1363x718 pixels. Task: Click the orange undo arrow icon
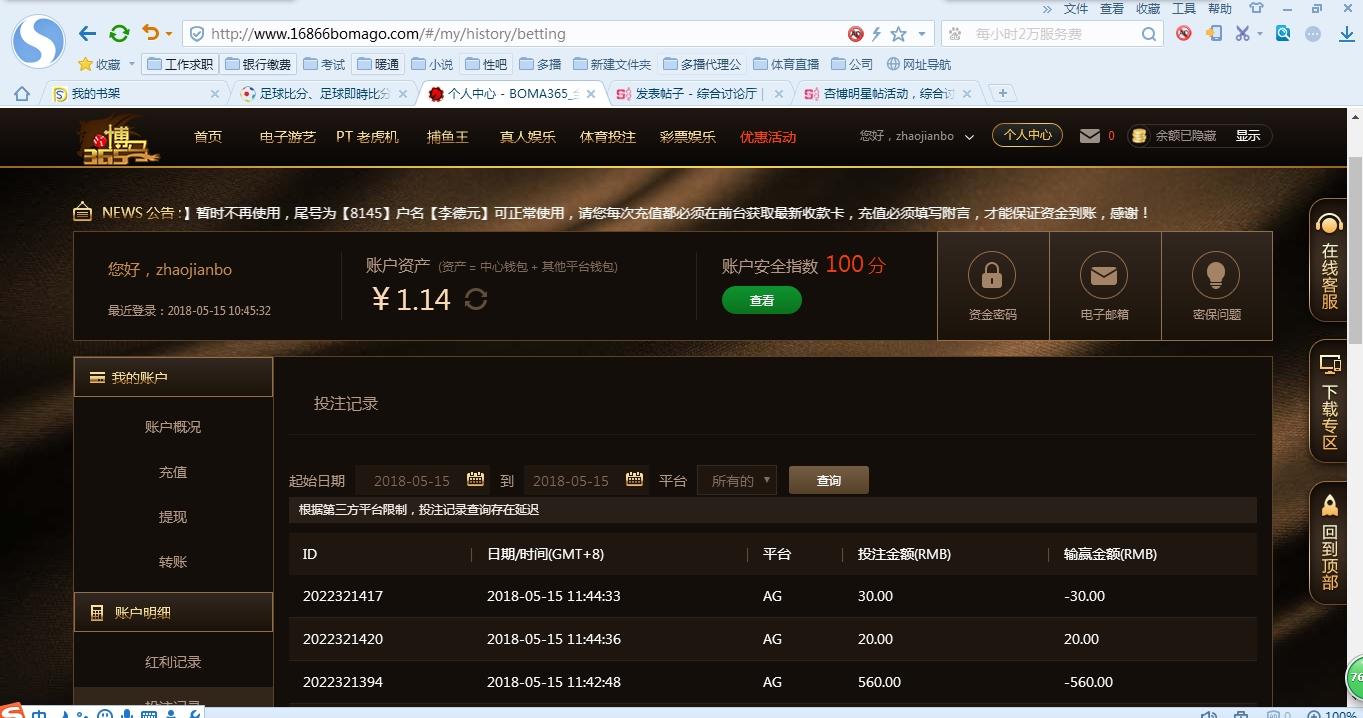pos(150,33)
